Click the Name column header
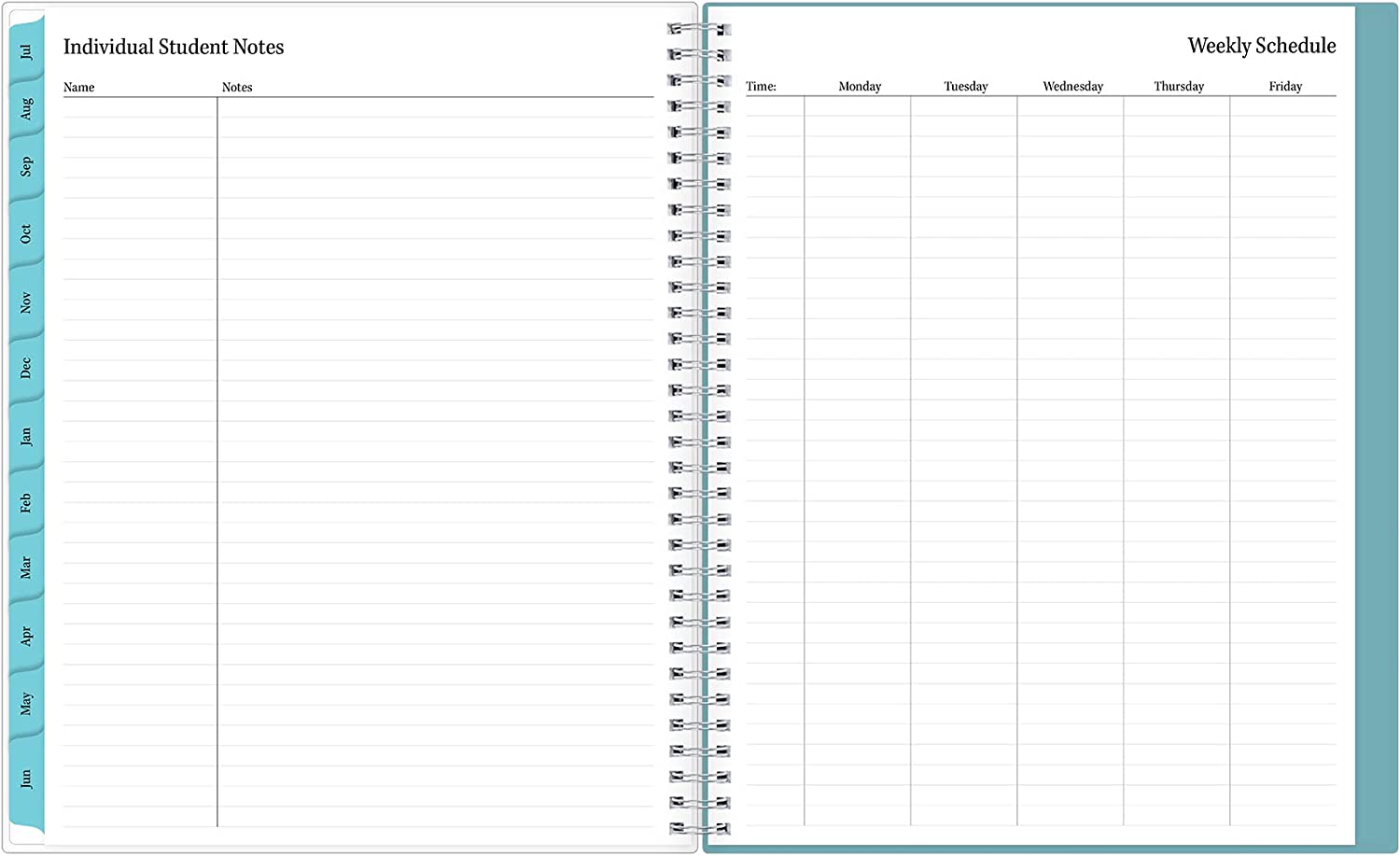Viewport: 1400px width, 856px height. [x=78, y=87]
